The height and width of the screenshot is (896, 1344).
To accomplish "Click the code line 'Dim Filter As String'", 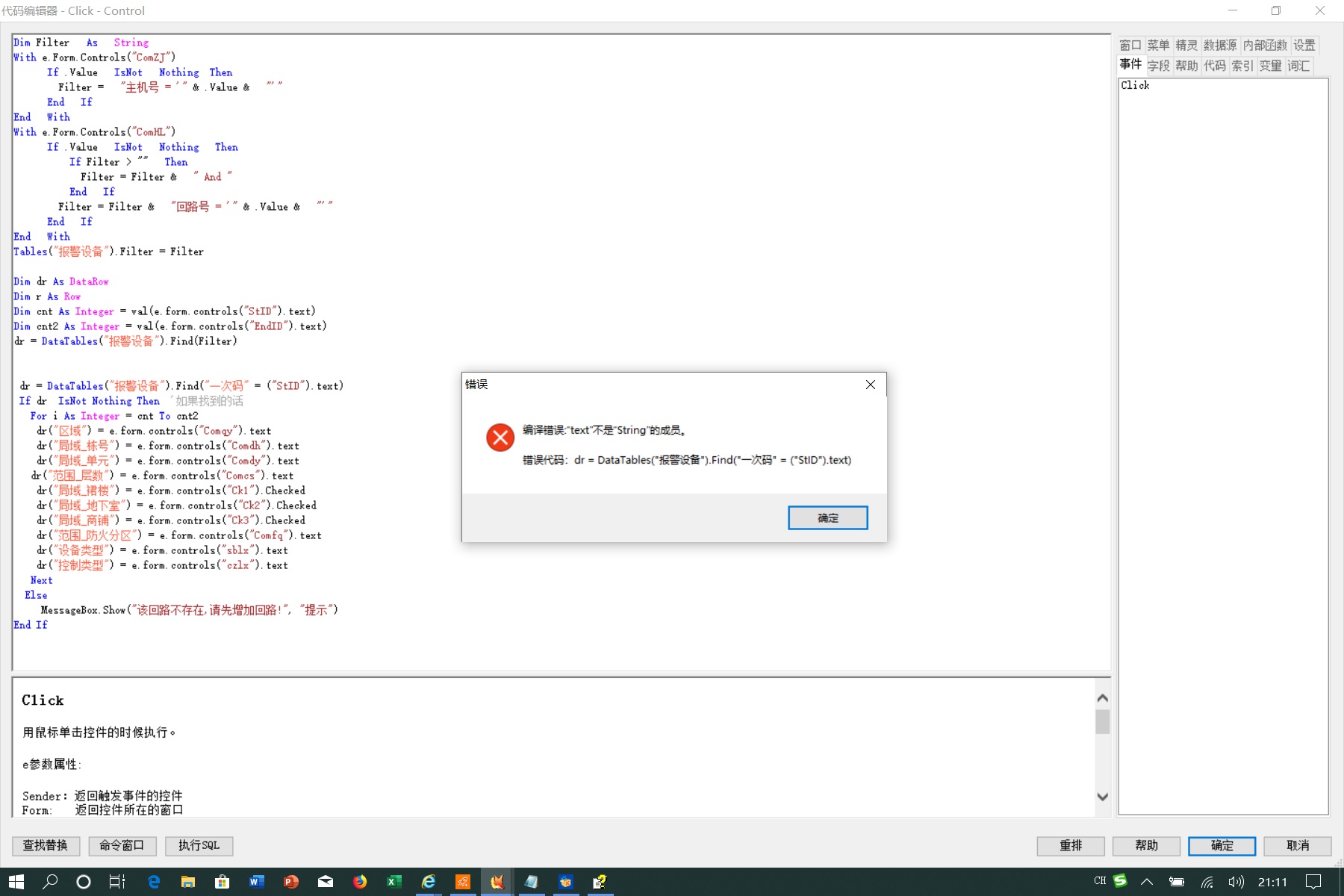I will pos(81,43).
